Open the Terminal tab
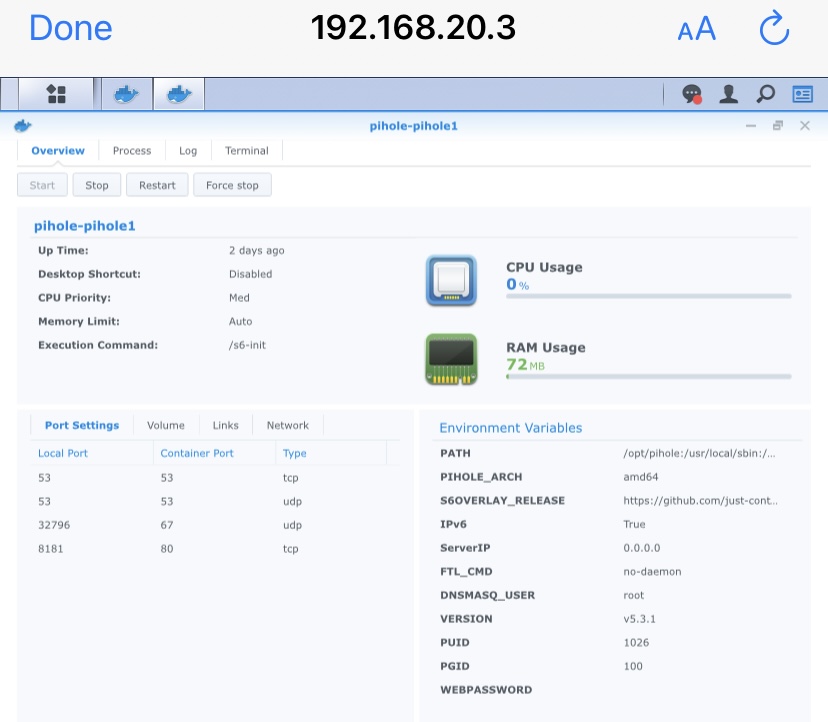The image size is (828, 722). point(247,151)
